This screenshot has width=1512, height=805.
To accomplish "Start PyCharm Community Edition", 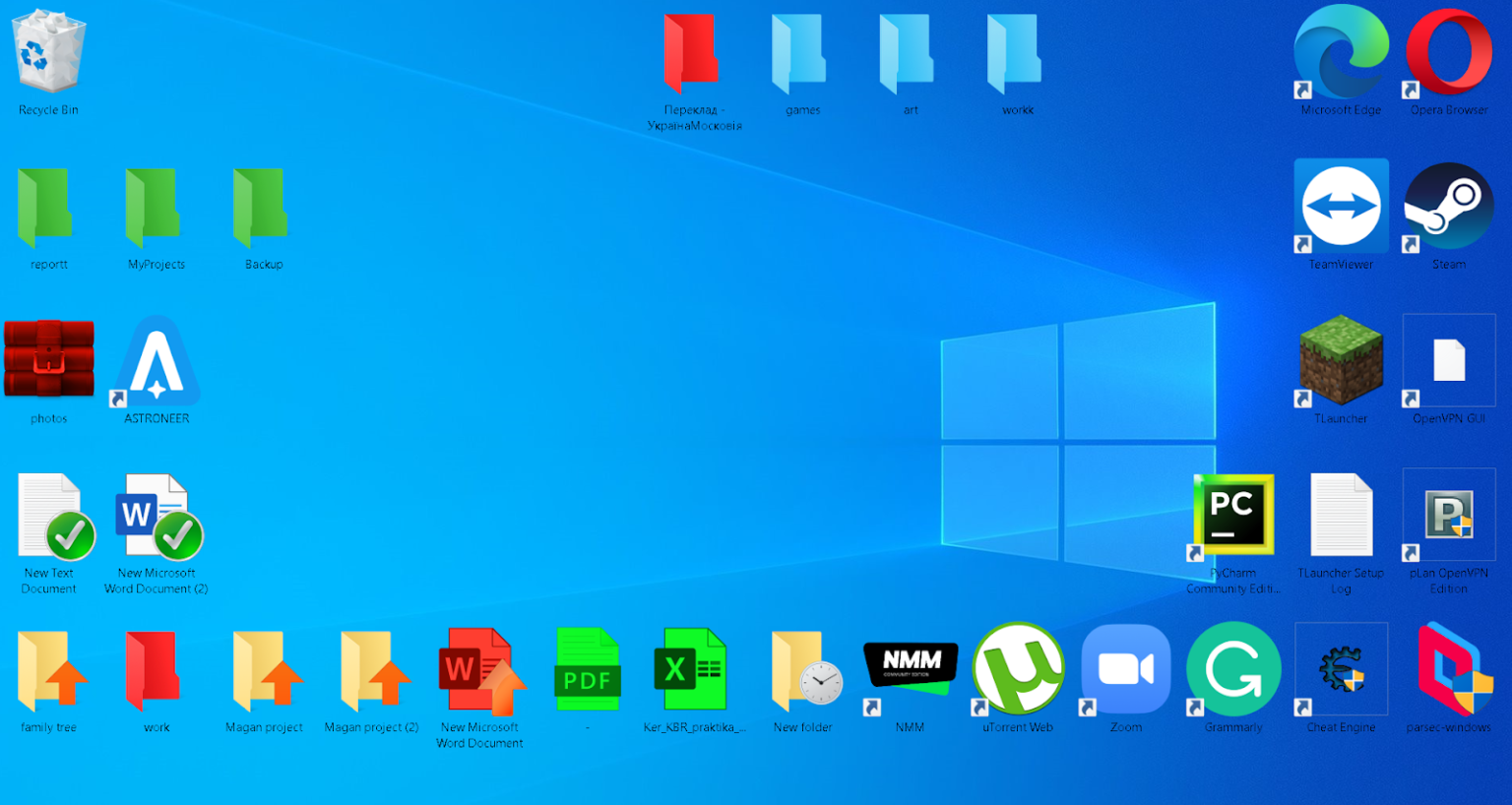I will 1233,514.
